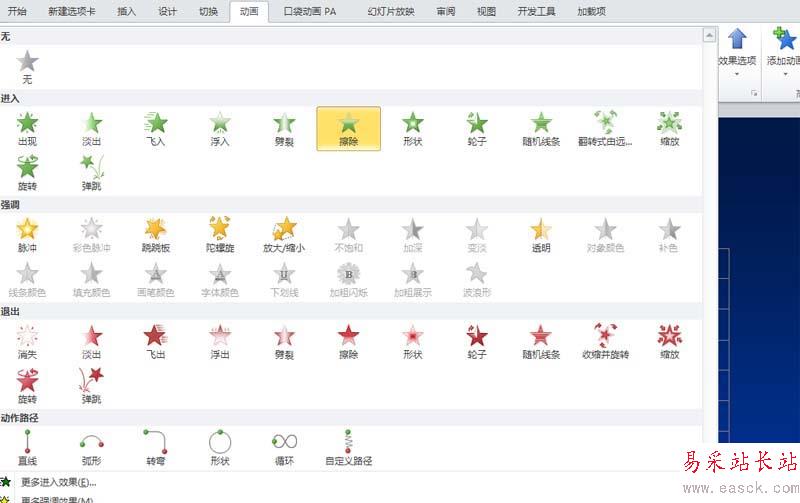Select the 翻转式由远 entrance effect
This screenshot has width=800, height=503.
pos(605,129)
